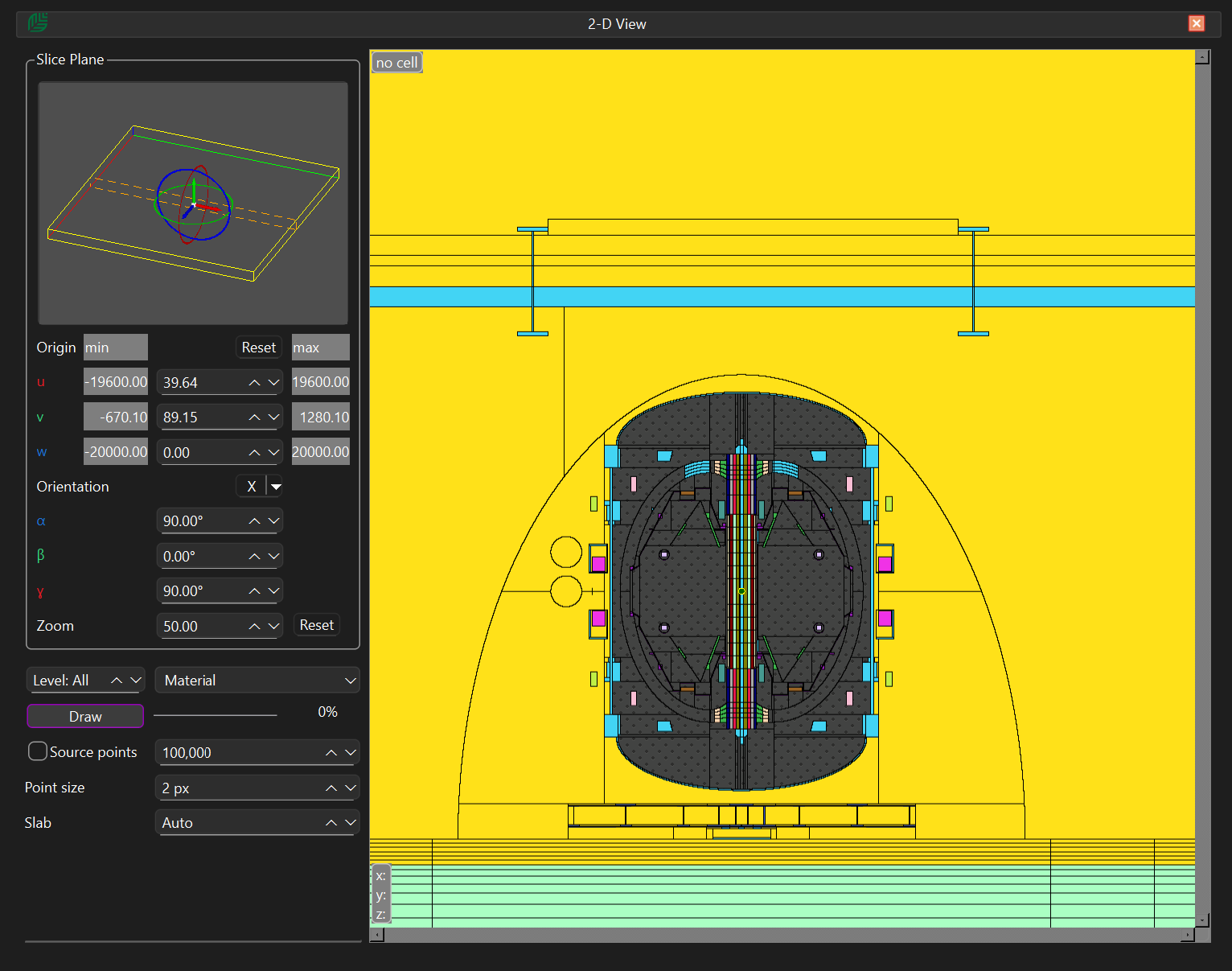Decrease the Zoom value with down arrow
Viewport: 1232px width, 971px height.
273,627
